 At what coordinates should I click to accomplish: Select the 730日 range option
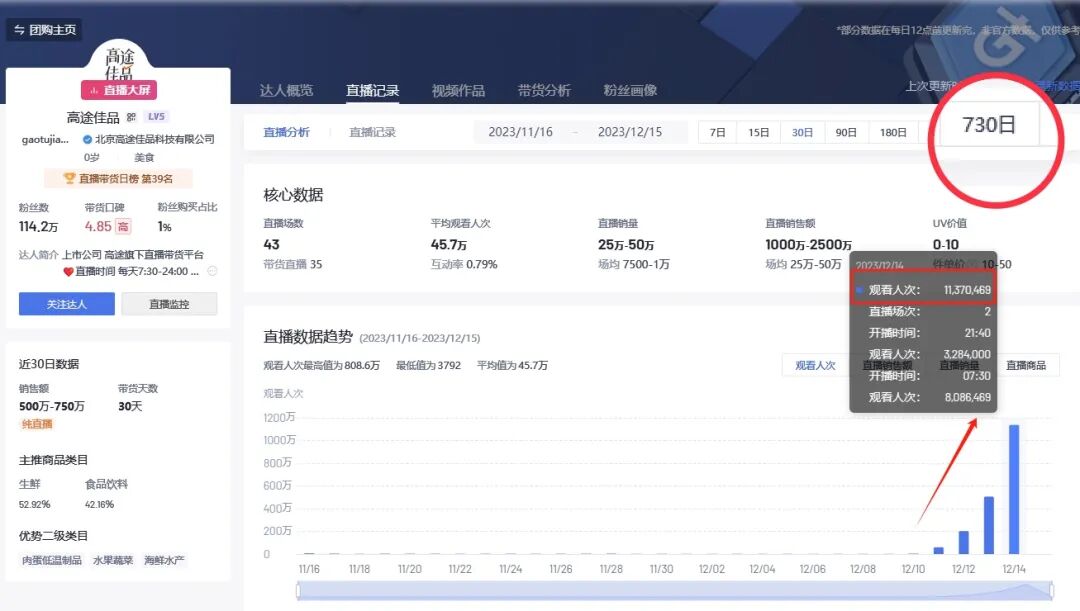tap(989, 125)
